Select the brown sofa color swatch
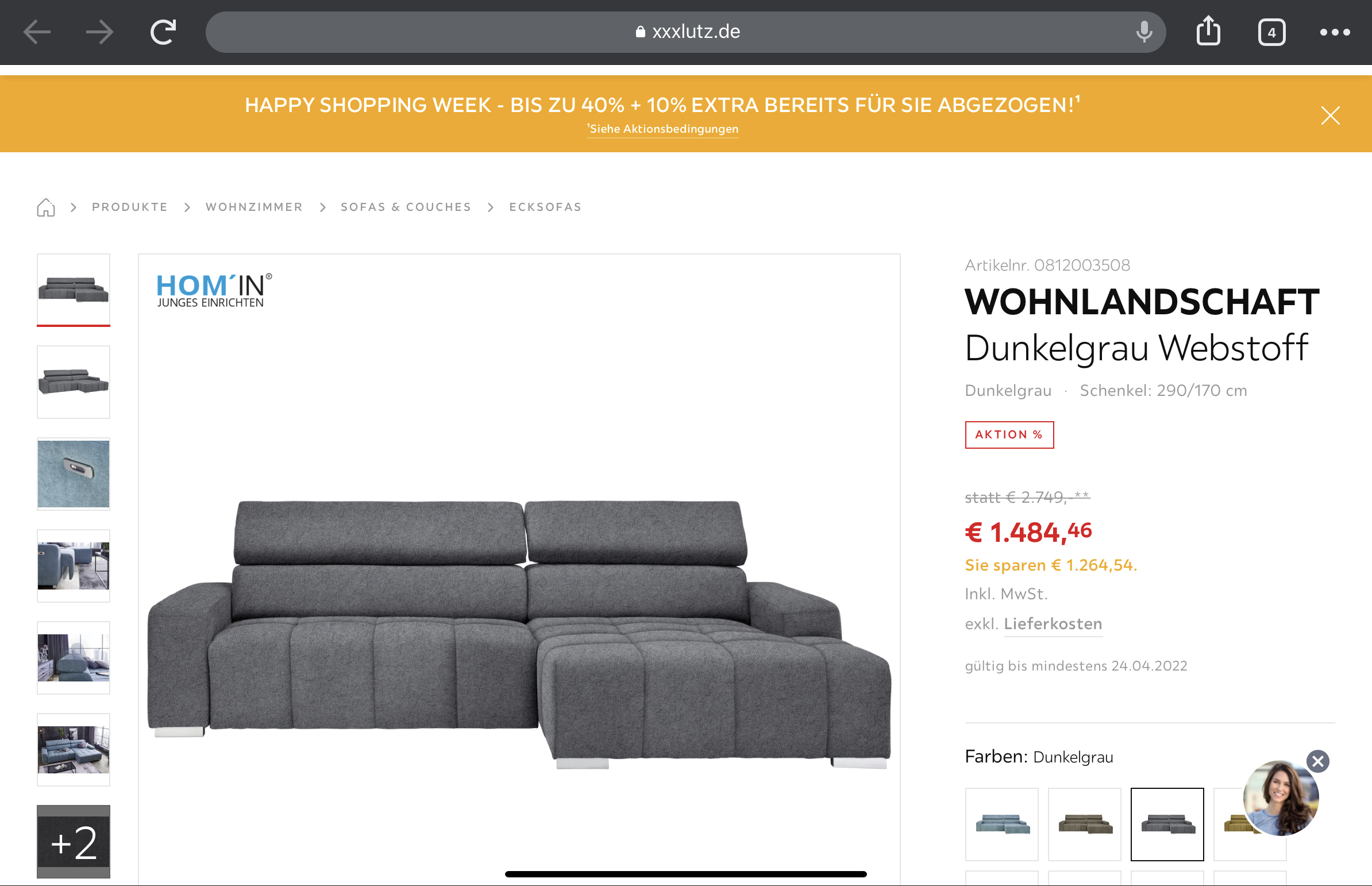The height and width of the screenshot is (886, 1372). click(x=1084, y=824)
